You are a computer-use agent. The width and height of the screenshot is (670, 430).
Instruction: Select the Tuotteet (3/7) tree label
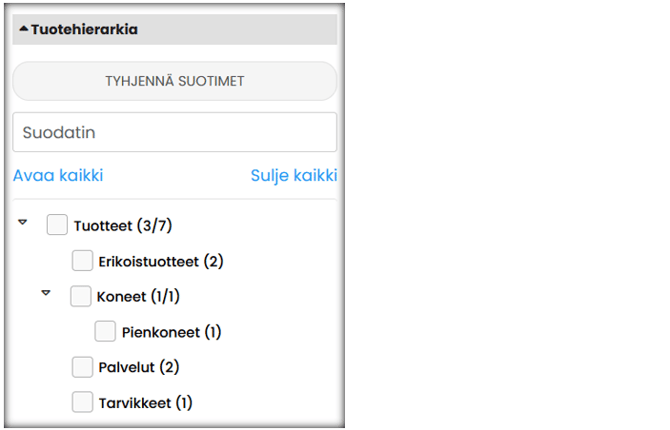(123, 226)
